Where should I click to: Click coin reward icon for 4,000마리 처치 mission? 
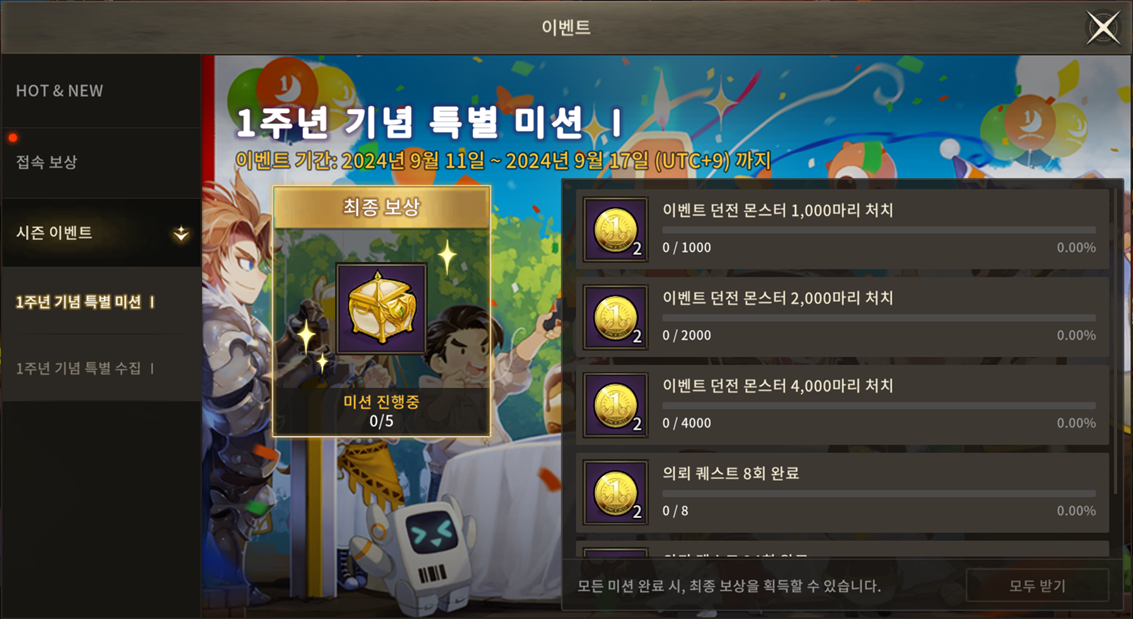[616, 404]
